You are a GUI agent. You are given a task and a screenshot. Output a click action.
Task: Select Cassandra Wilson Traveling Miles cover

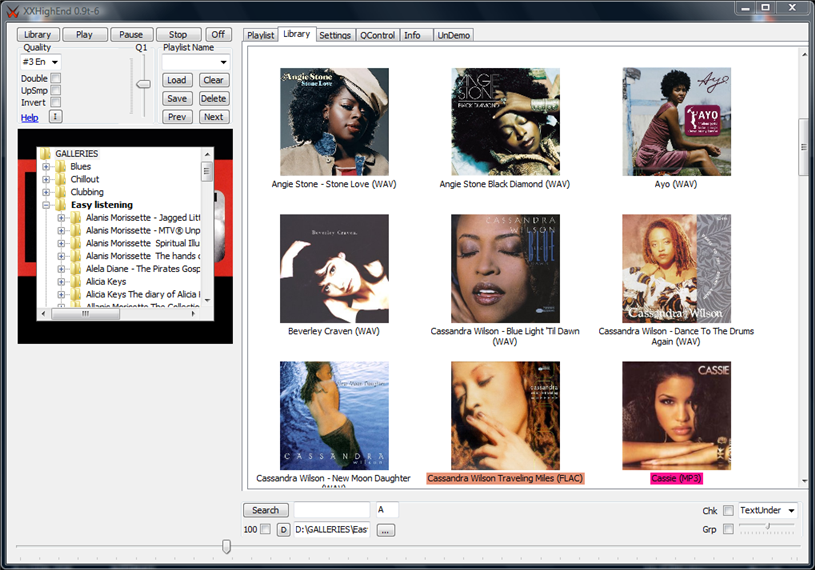coord(505,416)
